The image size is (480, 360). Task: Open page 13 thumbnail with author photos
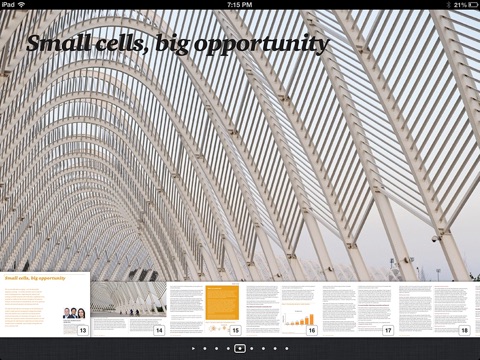[x=45, y=304]
